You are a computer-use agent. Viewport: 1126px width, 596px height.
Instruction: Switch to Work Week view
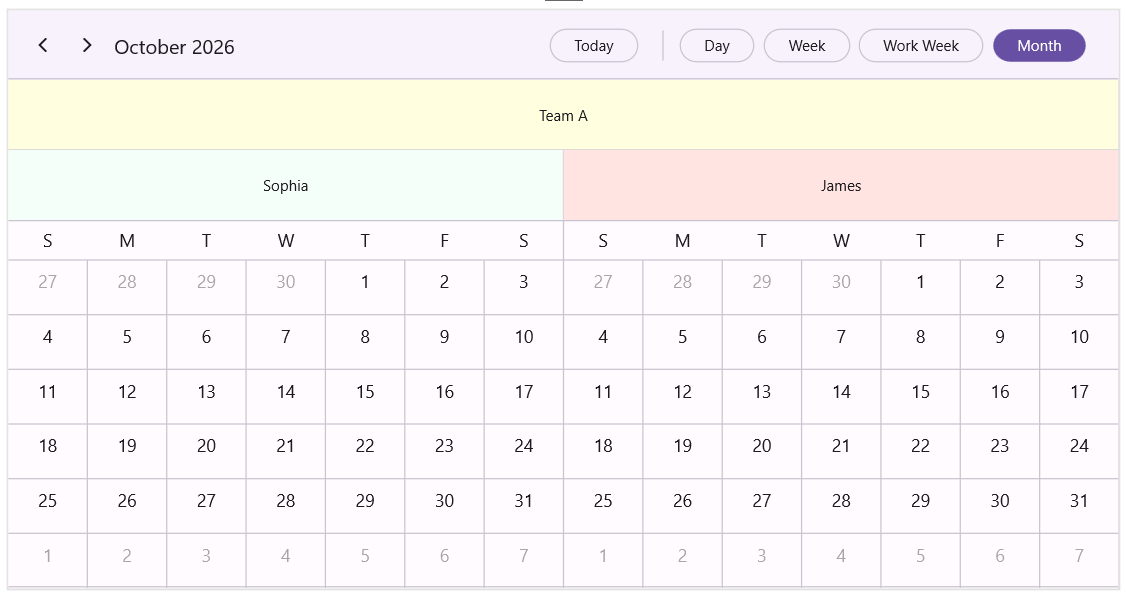(x=921, y=45)
